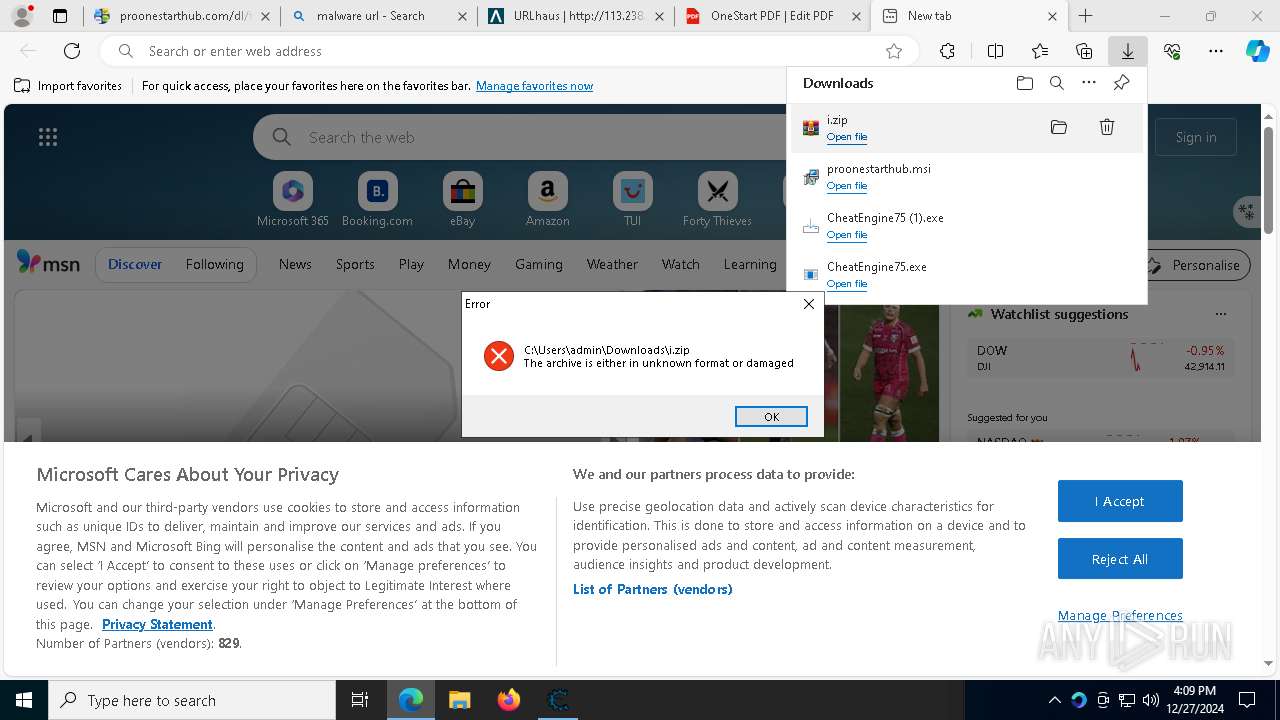Open the Play category
This screenshot has height=720, width=1280.
pyautogui.click(x=411, y=264)
